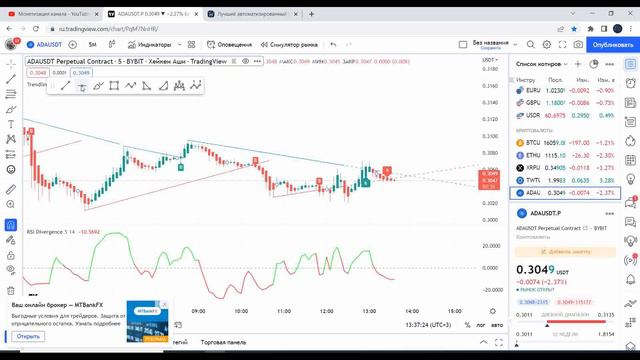Screen dimensions: 640x360
Task: Select the ruler measure tool
Action: tap(11, 189)
